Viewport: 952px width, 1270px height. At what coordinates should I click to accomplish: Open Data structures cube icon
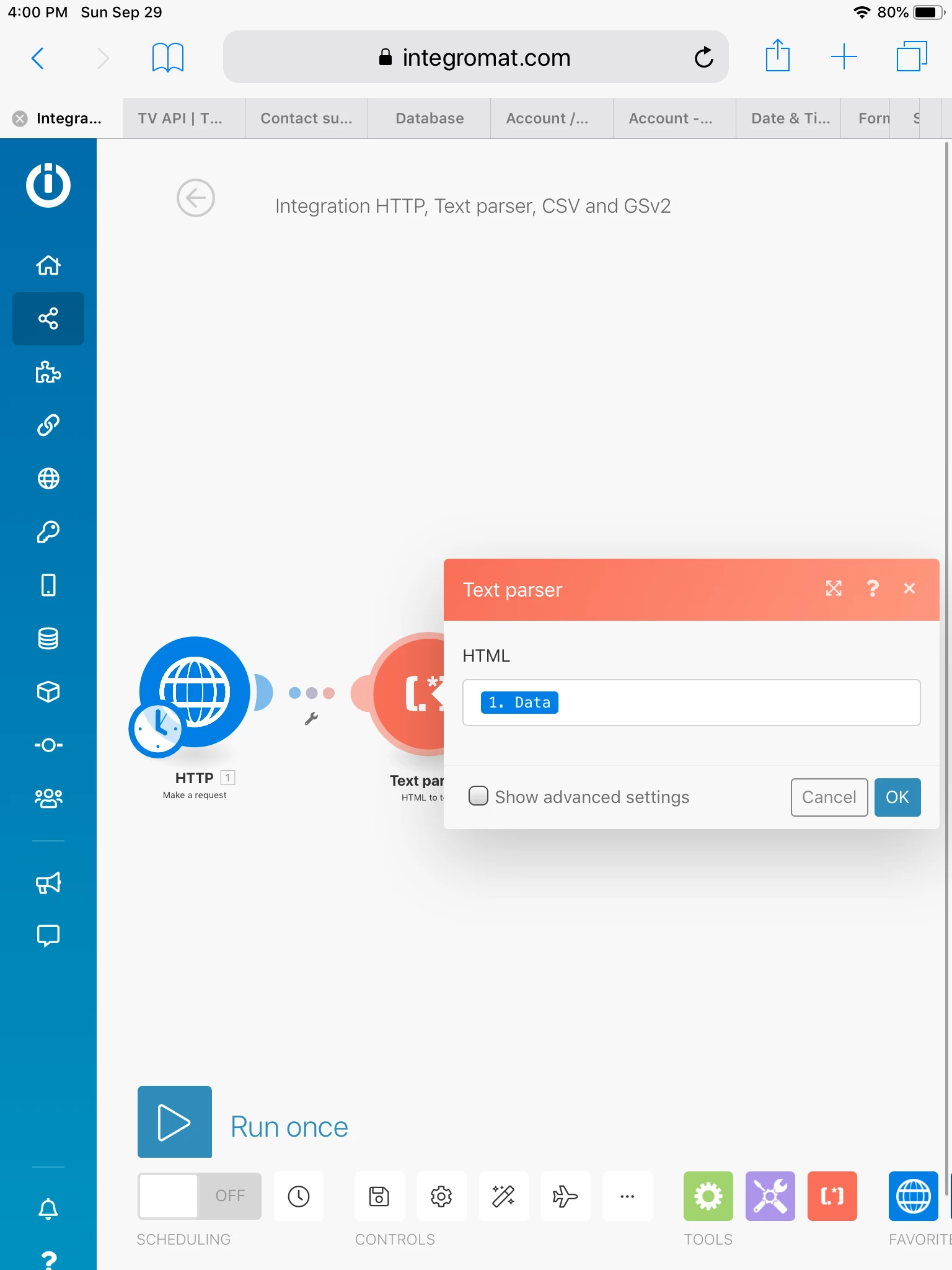(48, 691)
